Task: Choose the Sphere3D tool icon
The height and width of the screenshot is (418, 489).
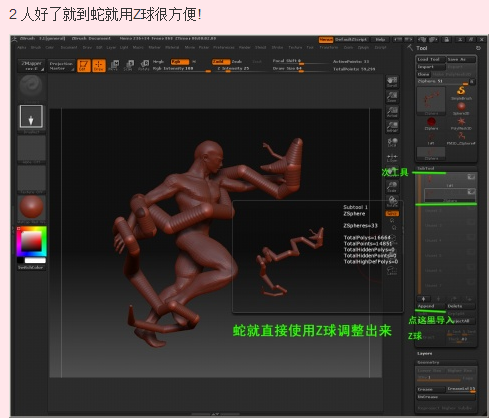Action: (461, 108)
